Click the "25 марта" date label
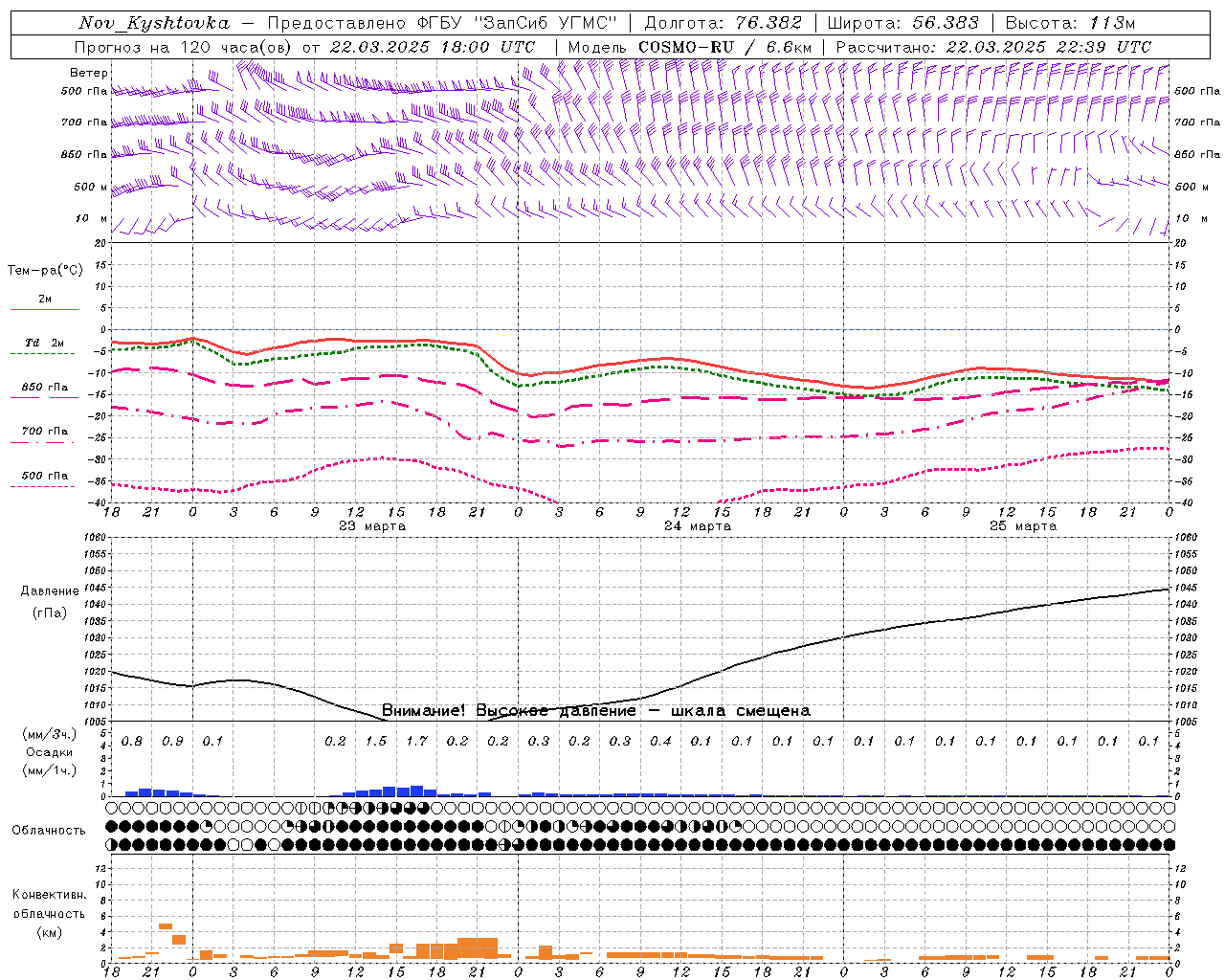This screenshot has height=980, width=1225. pos(1024,526)
